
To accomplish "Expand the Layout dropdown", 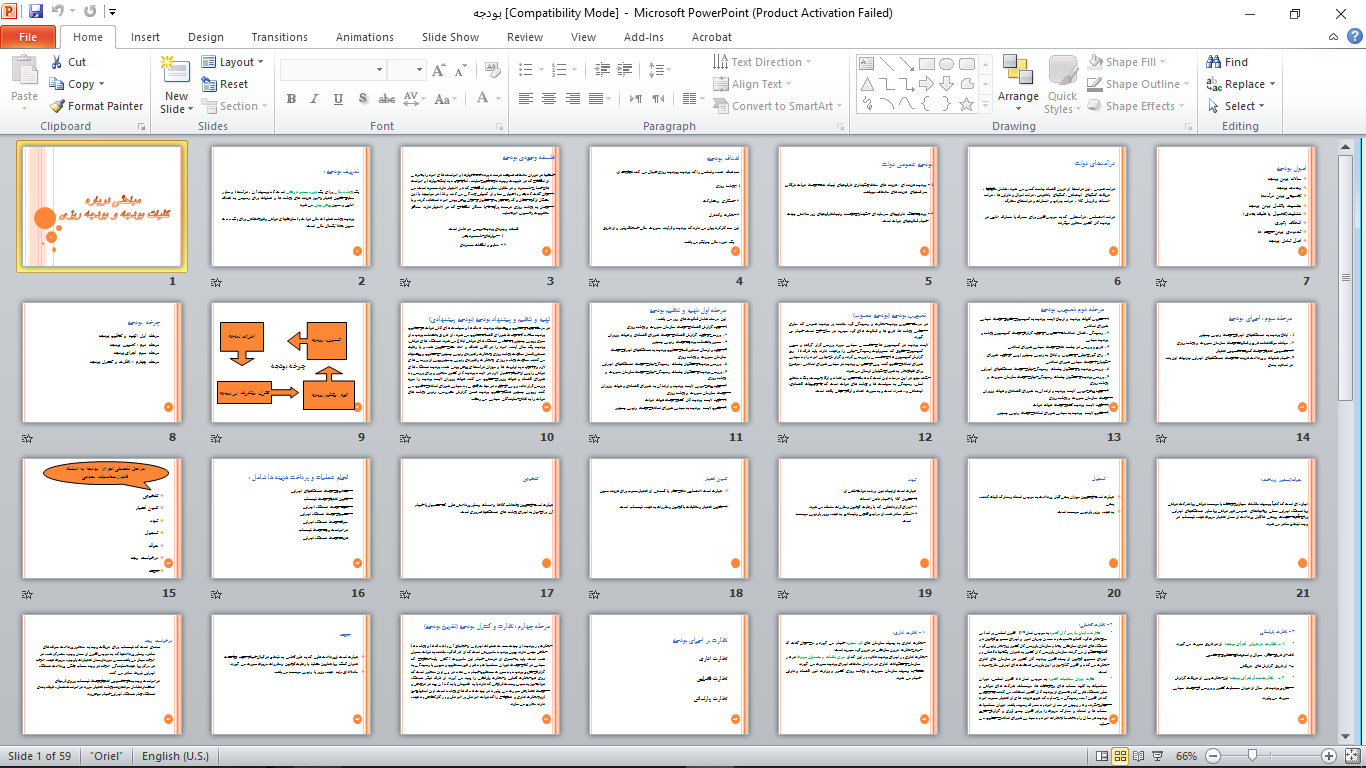I will 232,62.
